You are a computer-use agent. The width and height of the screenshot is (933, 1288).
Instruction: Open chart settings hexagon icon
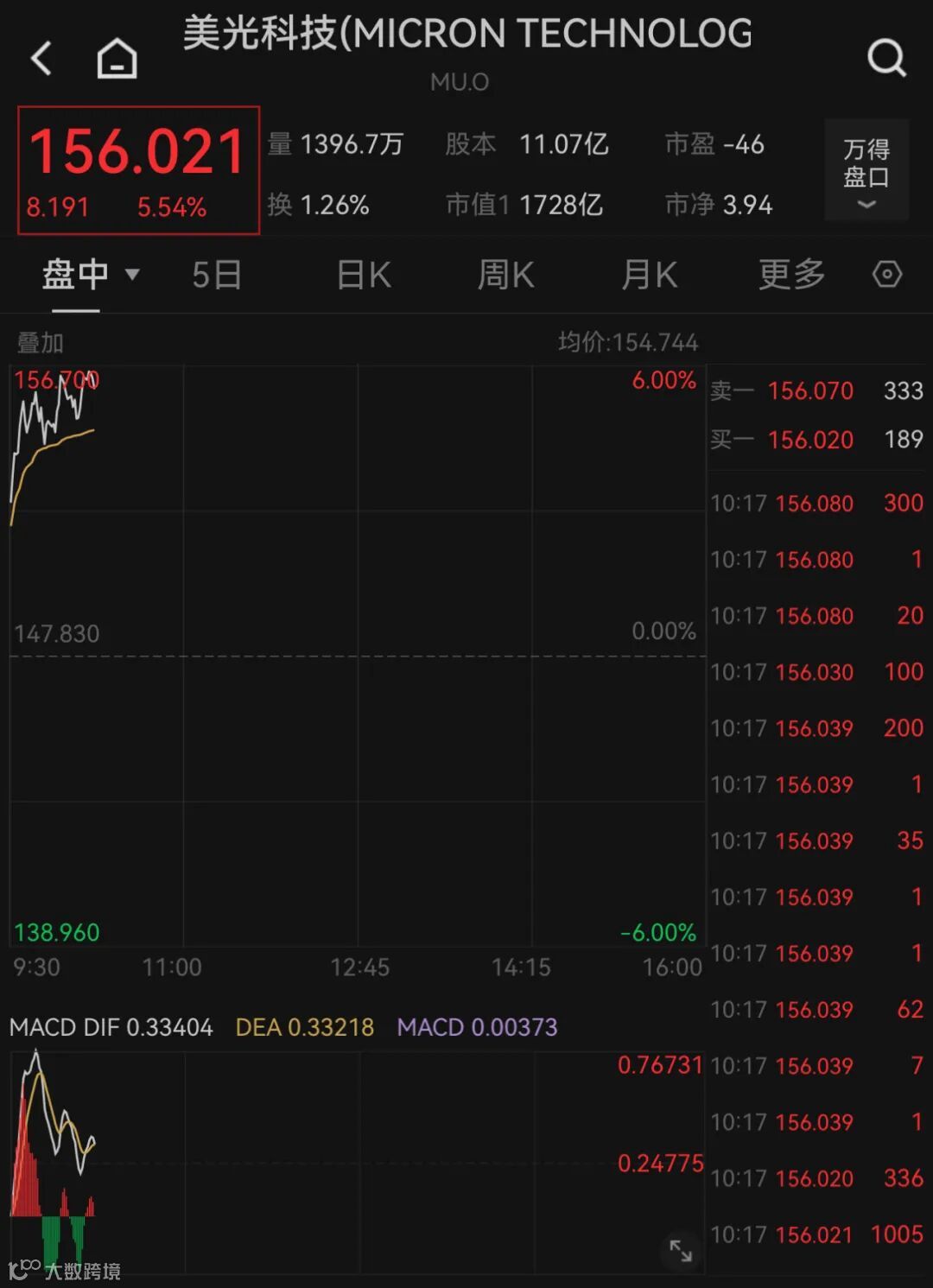point(887,275)
